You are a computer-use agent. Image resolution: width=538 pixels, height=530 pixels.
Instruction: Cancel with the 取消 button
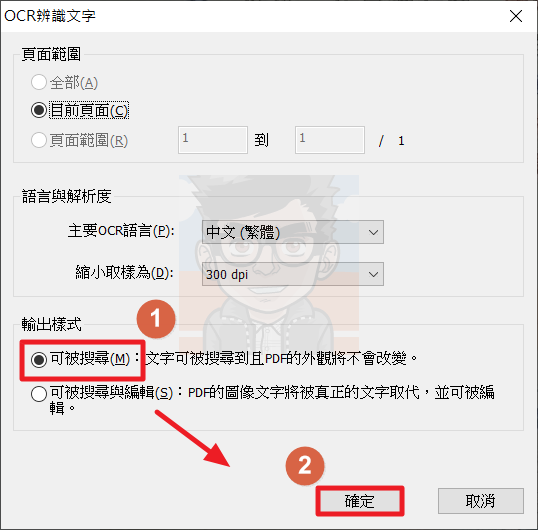481,501
